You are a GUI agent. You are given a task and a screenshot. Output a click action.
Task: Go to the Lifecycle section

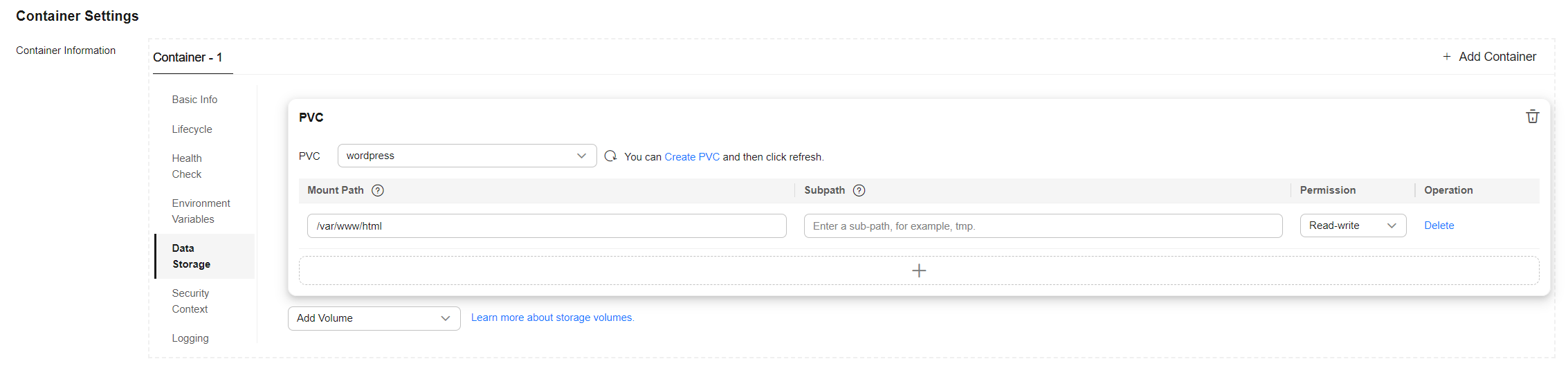click(x=192, y=129)
